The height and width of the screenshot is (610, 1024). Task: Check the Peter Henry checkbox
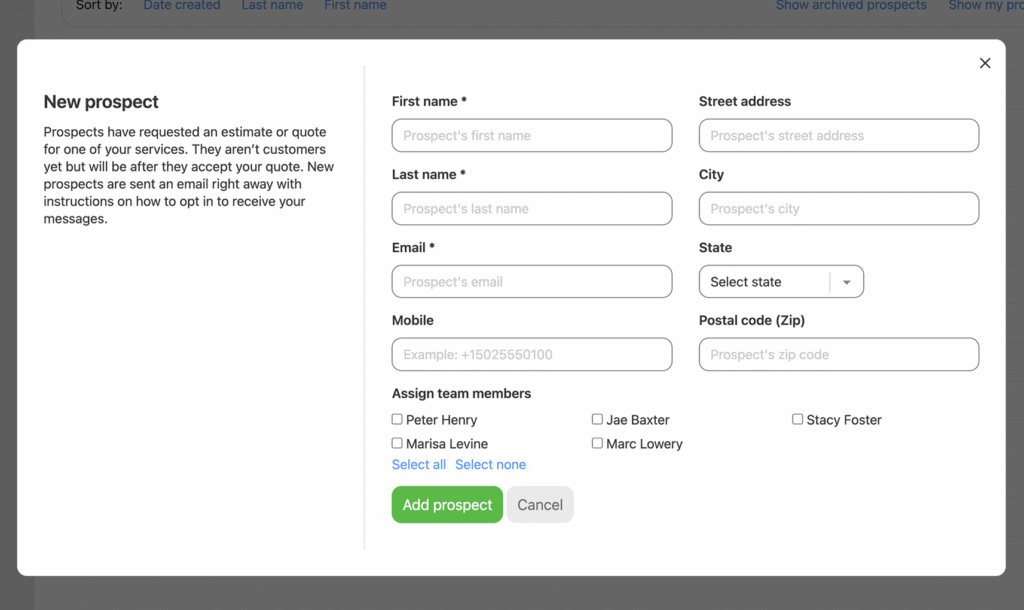click(397, 420)
